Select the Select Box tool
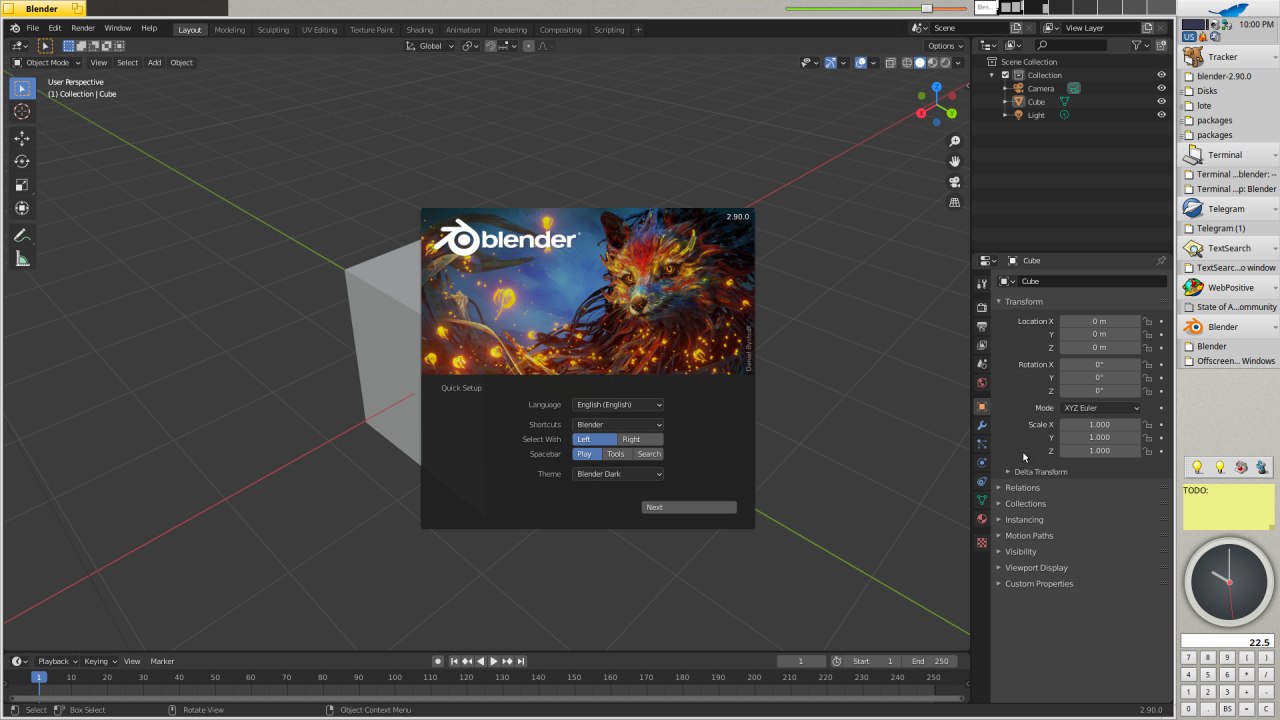 click(x=22, y=88)
